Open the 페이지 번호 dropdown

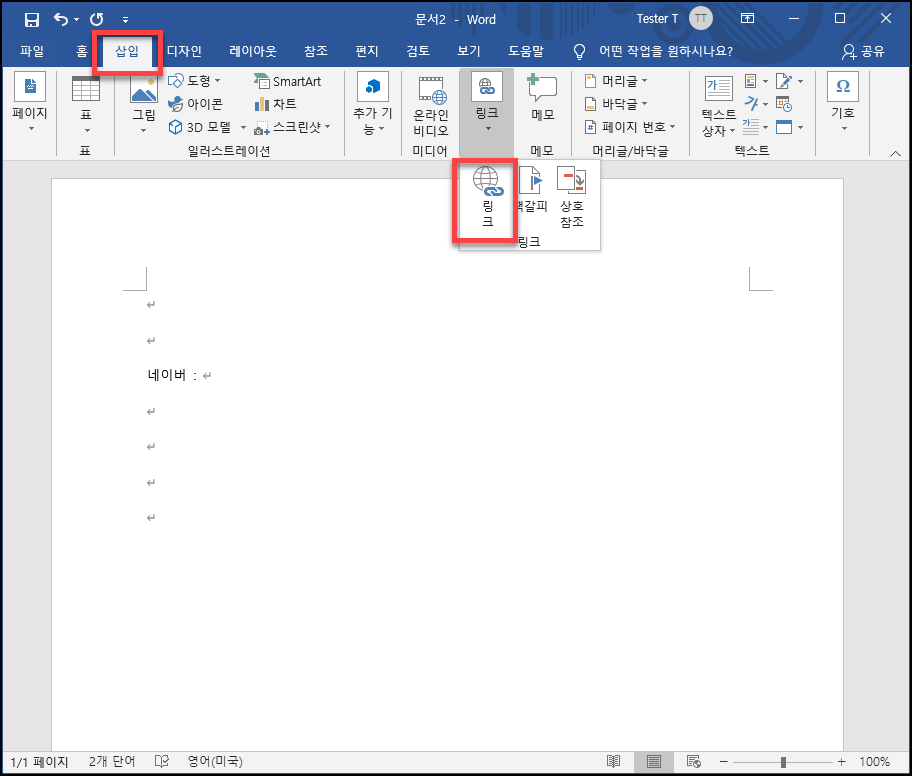[x=630, y=127]
